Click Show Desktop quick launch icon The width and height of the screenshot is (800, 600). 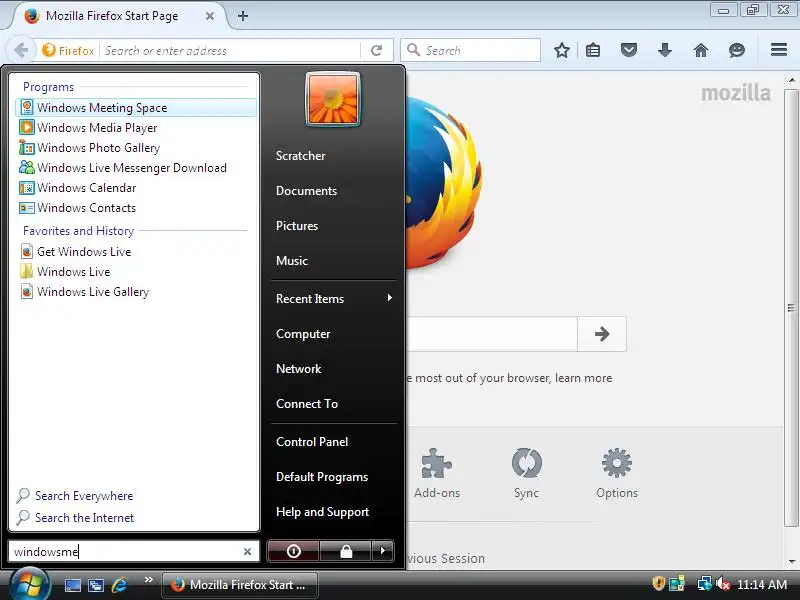point(72,585)
